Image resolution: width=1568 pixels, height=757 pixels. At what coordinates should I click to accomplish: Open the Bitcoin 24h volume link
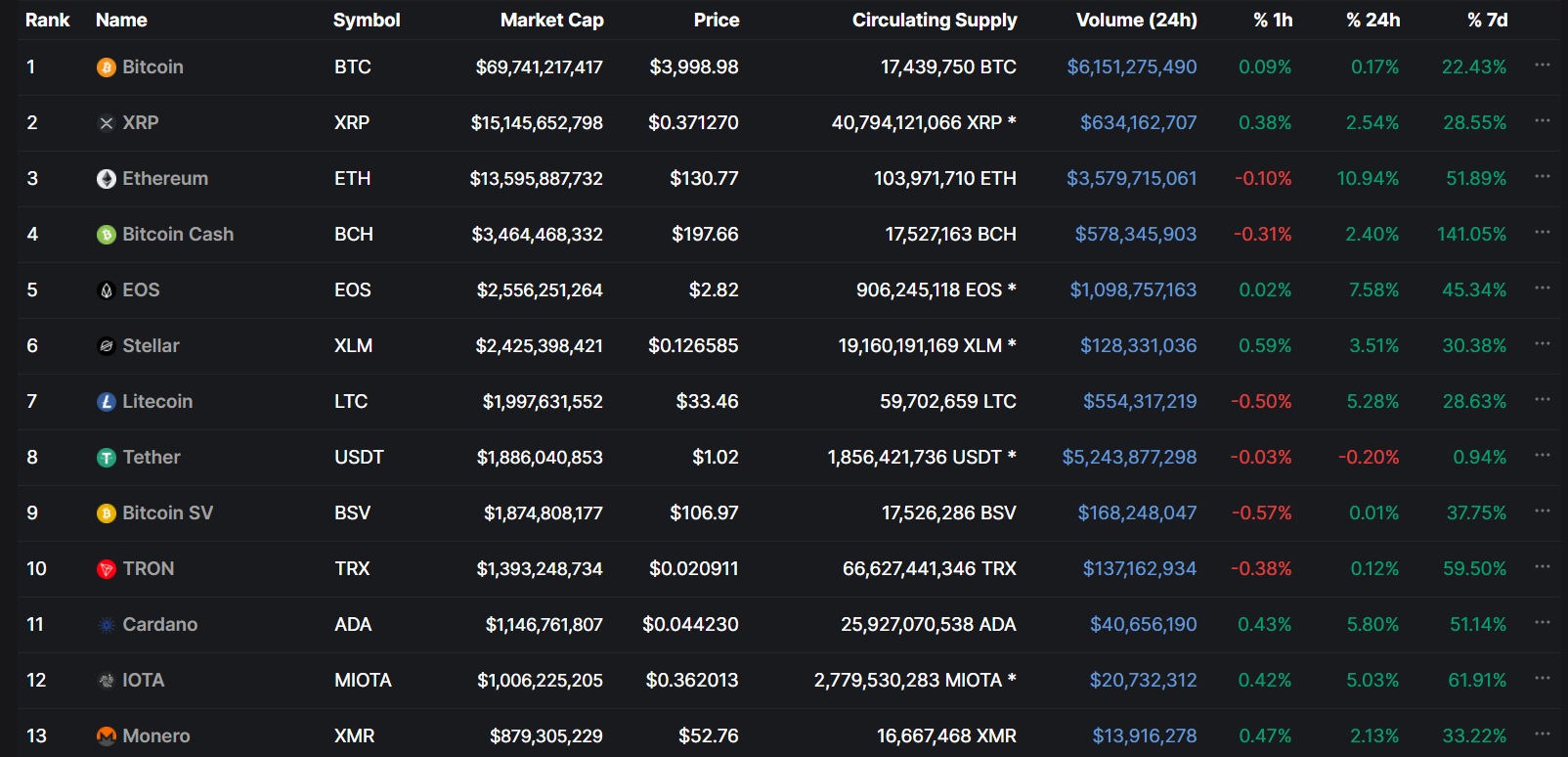(1131, 67)
